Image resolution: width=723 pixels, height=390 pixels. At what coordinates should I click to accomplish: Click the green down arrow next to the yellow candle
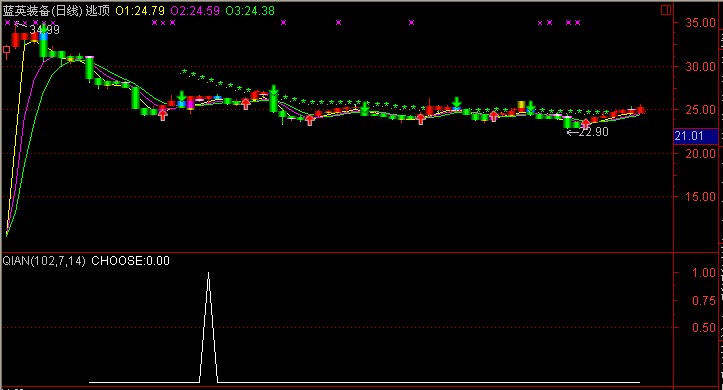[x=531, y=107]
